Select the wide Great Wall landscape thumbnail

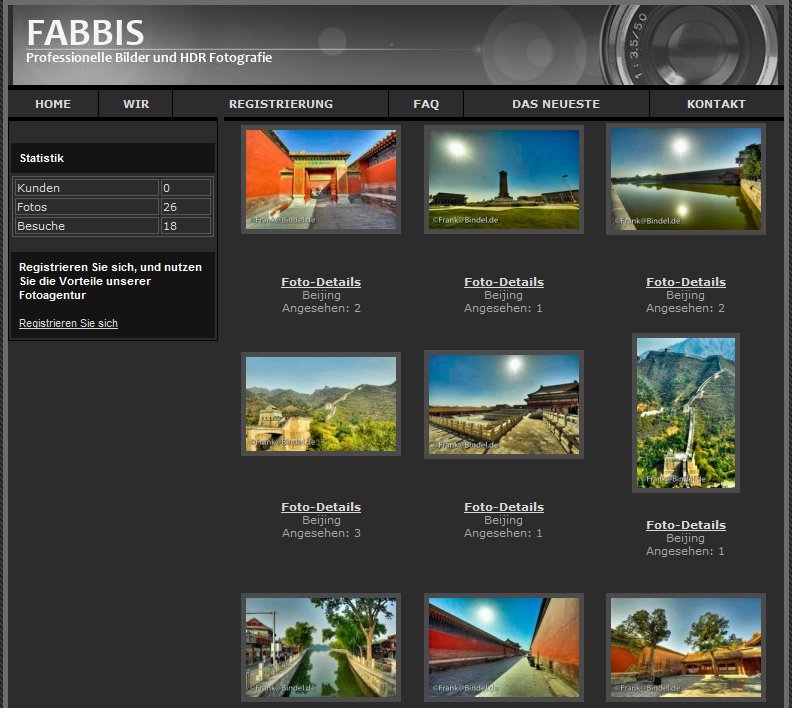(321, 404)
